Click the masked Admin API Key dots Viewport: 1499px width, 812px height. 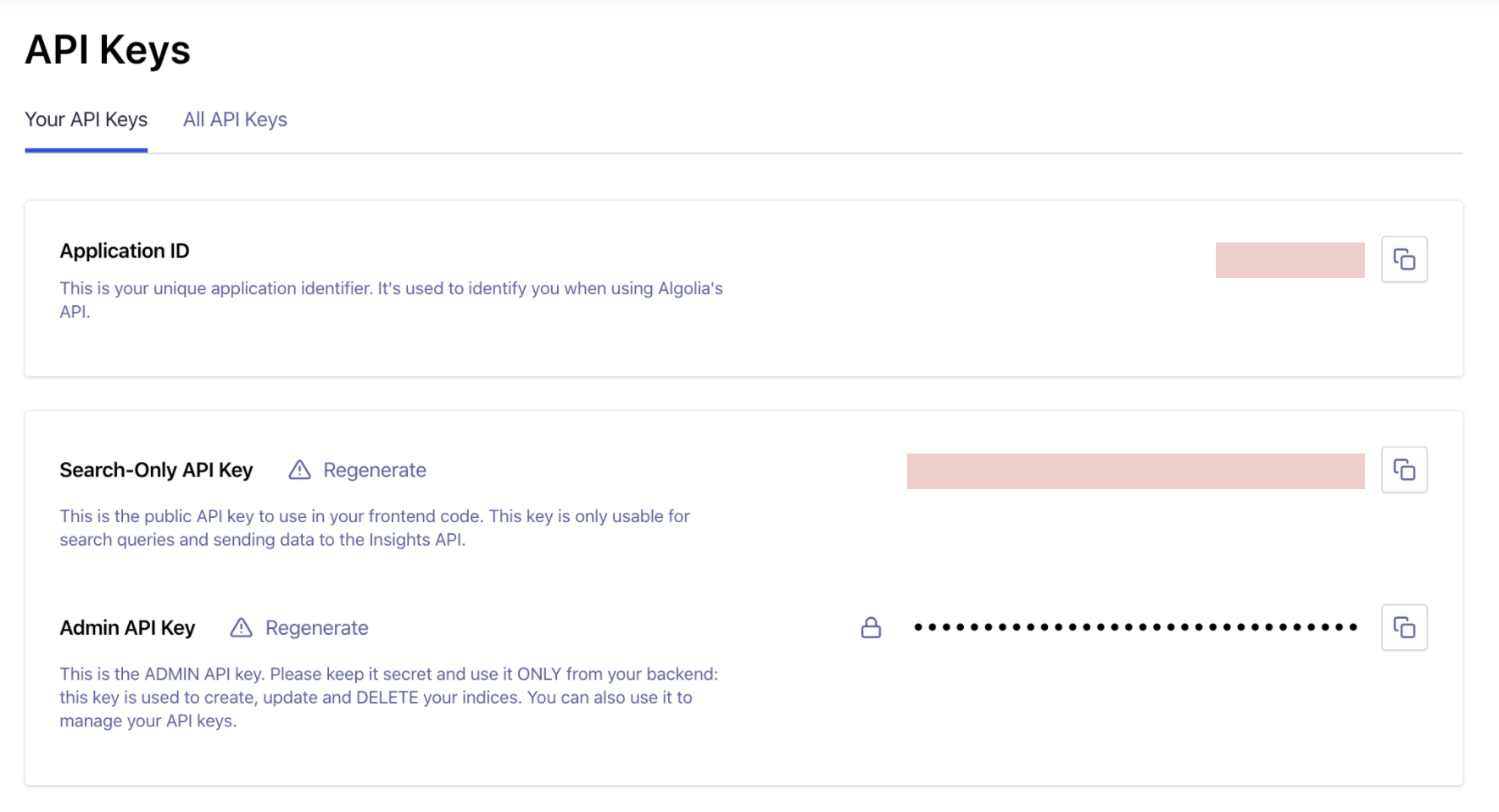tap(1135, 627)
